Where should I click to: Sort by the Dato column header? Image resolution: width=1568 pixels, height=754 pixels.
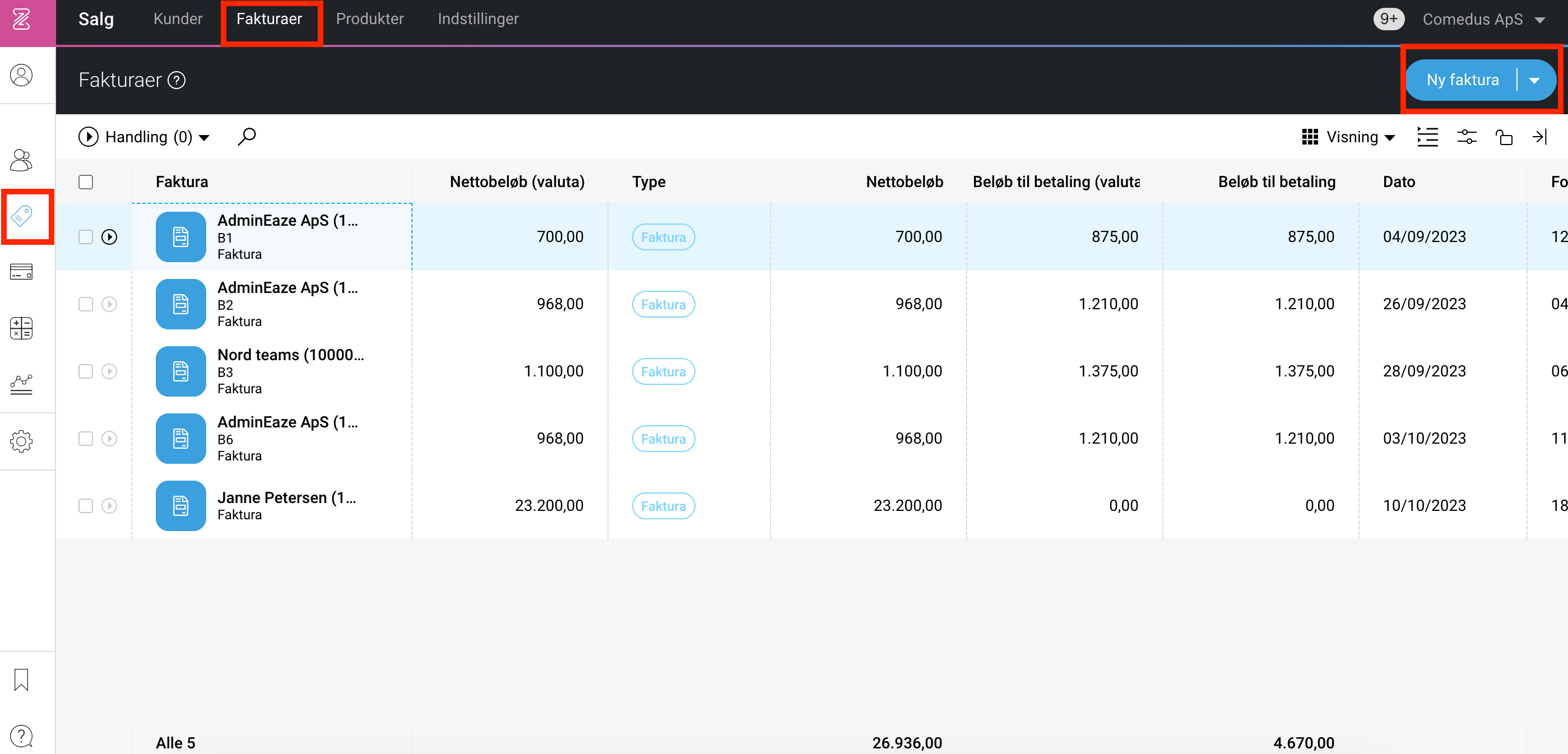tap(1399, 182)
